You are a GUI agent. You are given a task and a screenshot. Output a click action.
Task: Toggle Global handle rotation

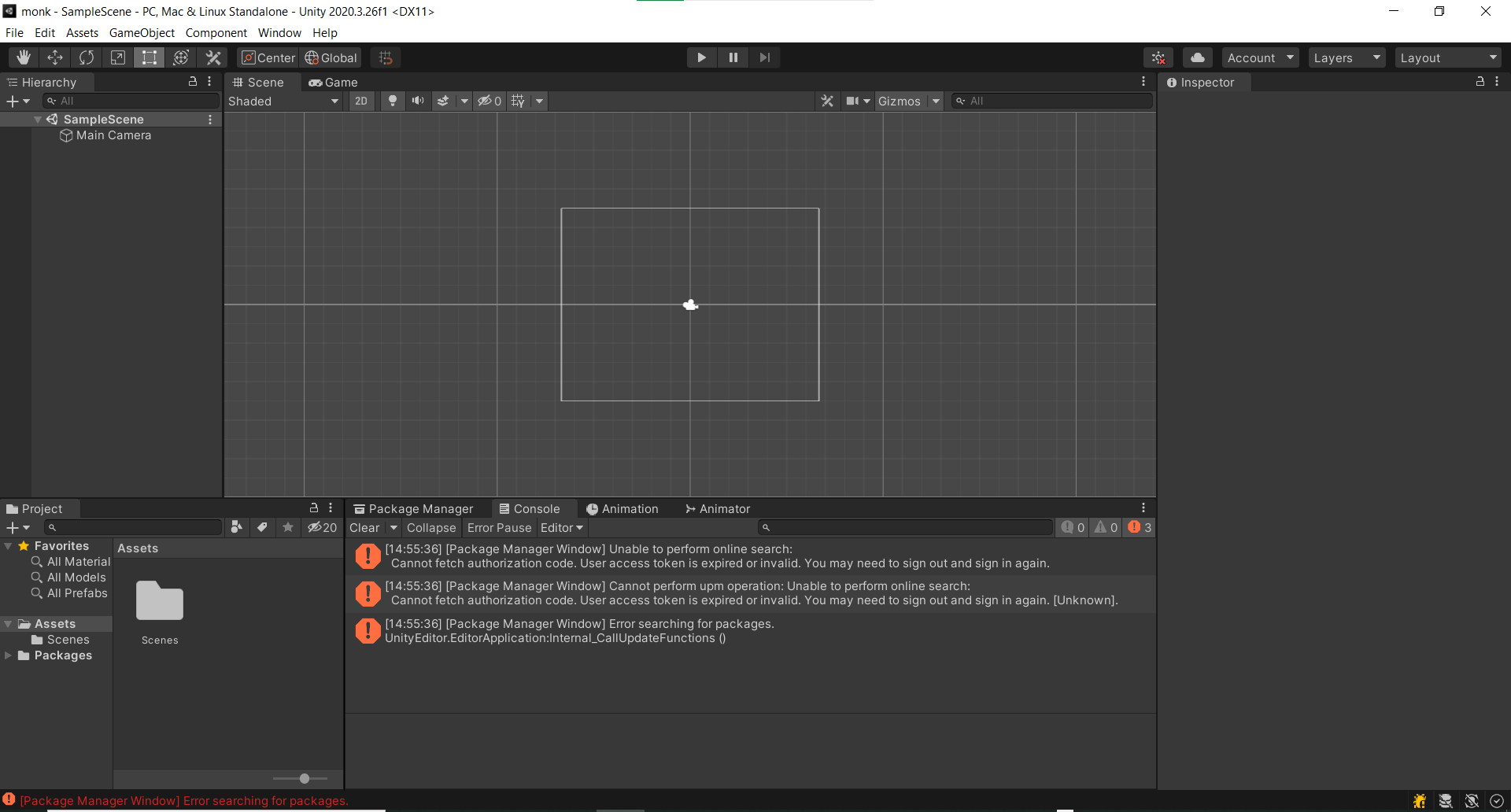tap(331, 57)
